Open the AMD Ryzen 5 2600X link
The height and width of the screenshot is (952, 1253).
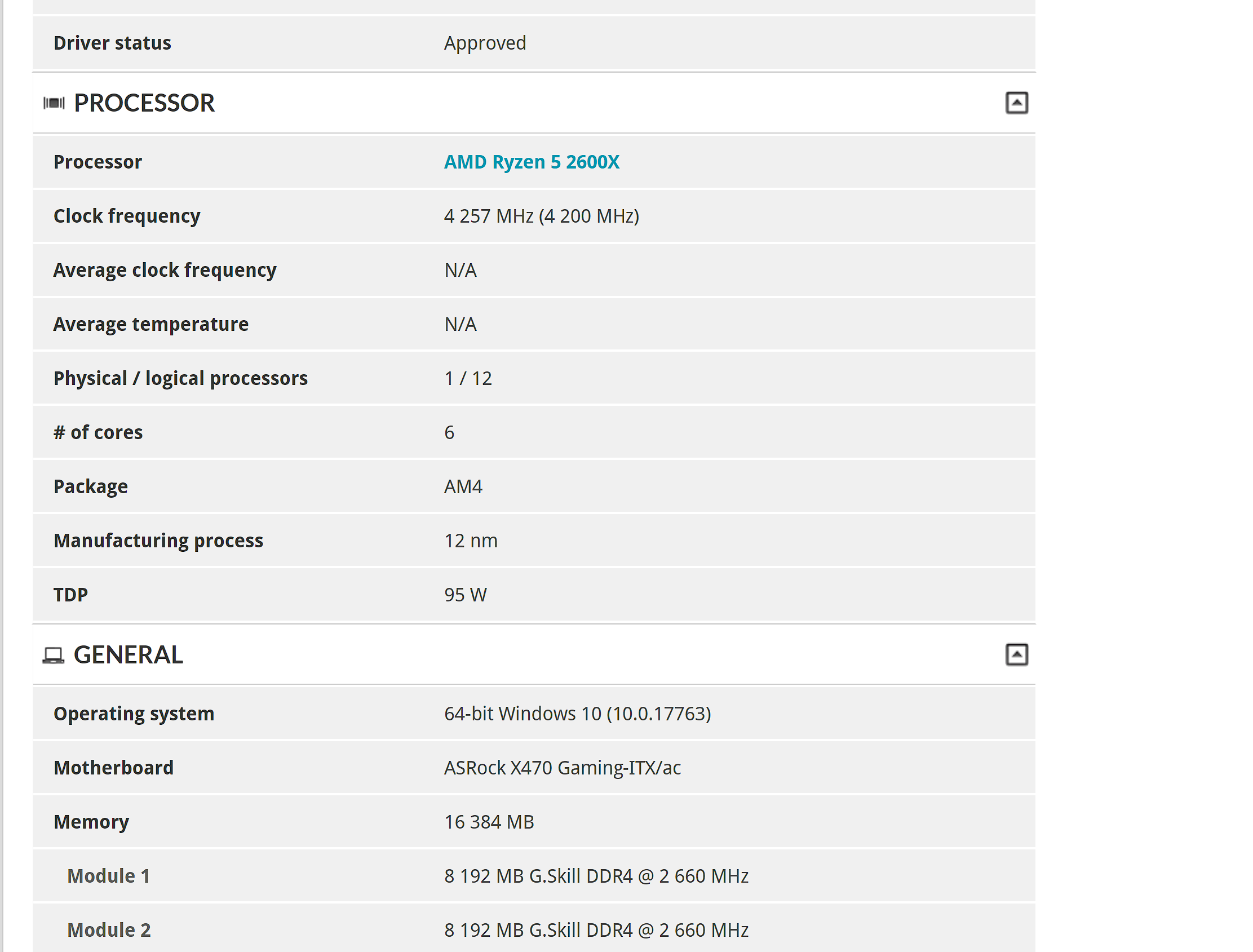(x=531, y=162)
